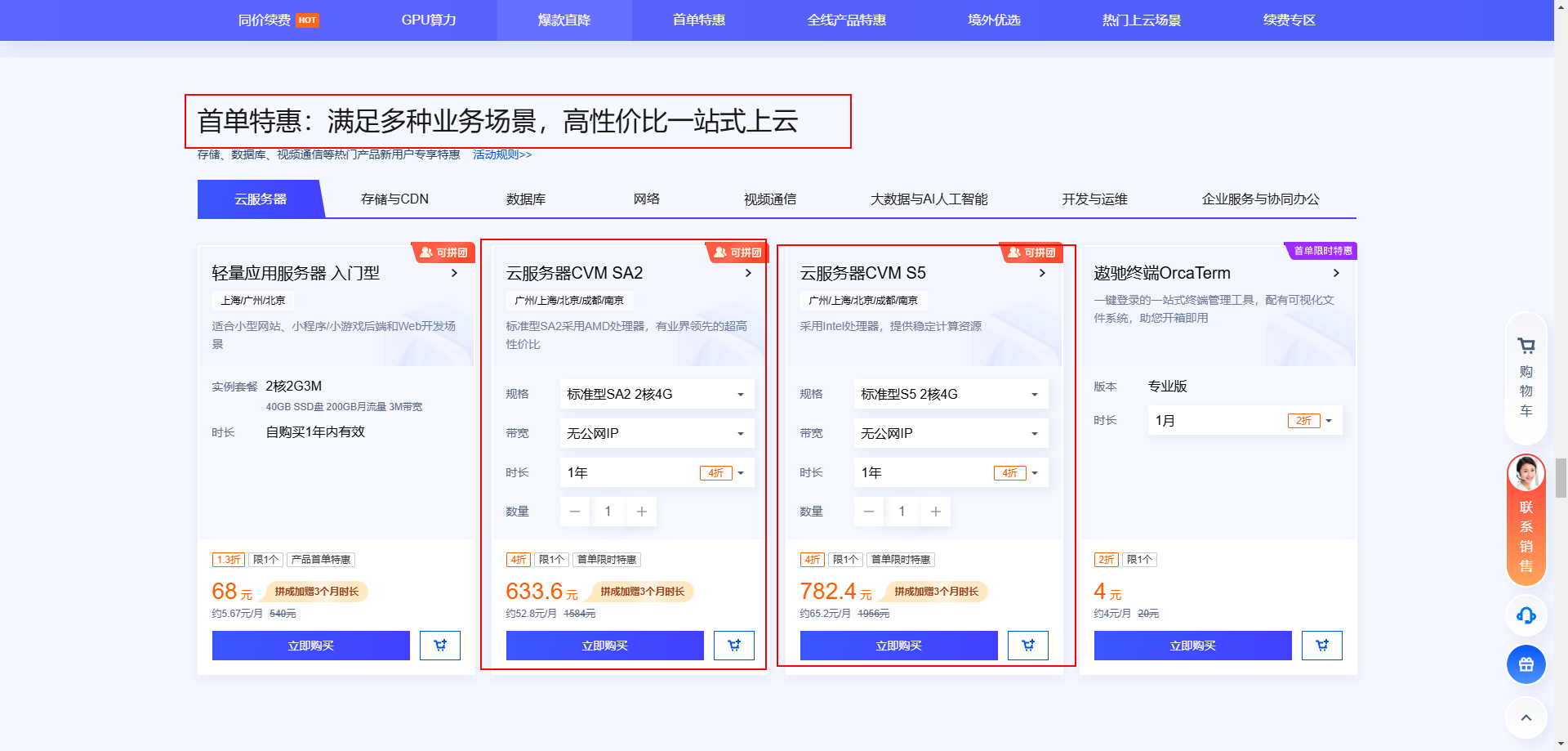Open SA2 带宽 无公网IP dropdown
This screenshot has height=751, width=1568.
tap(657, 433)
